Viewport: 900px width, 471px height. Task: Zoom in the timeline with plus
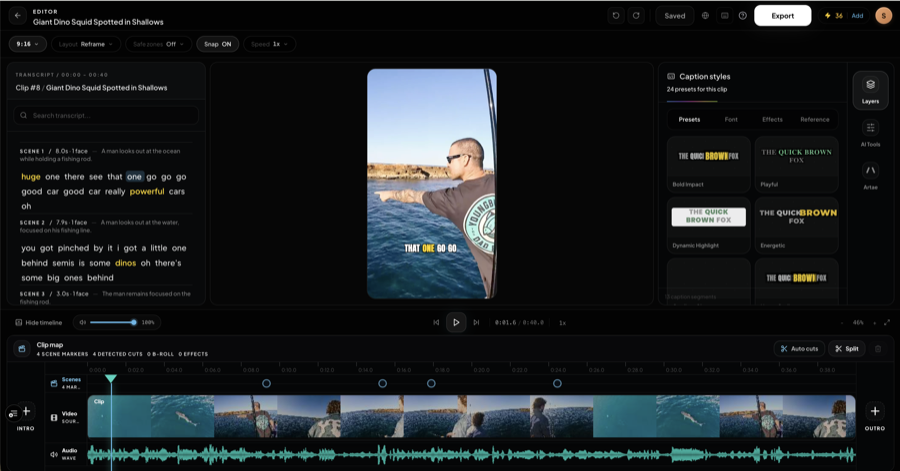tap(875, 322)
